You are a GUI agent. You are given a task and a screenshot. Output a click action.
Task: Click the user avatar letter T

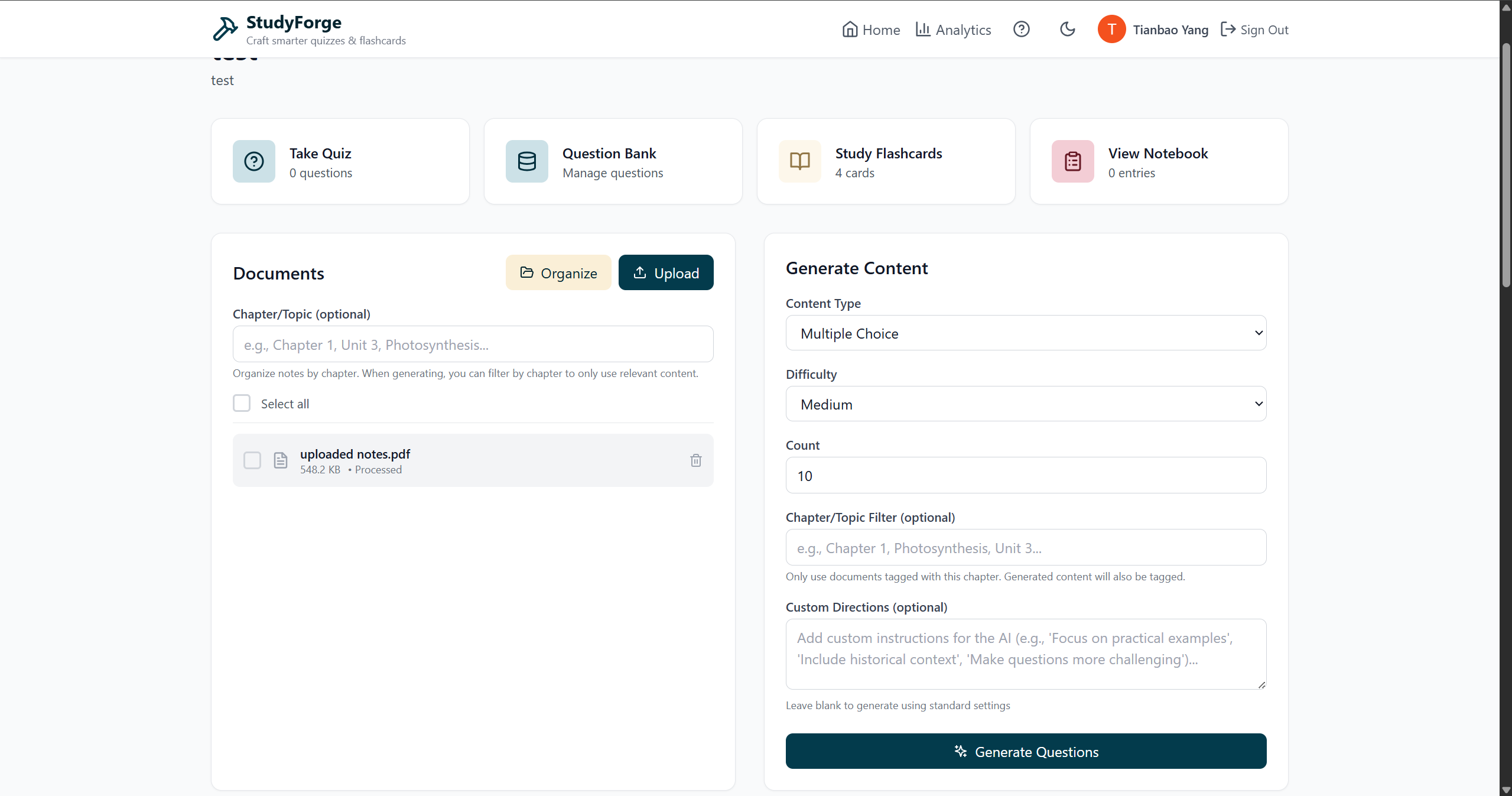pos(1111,29)
